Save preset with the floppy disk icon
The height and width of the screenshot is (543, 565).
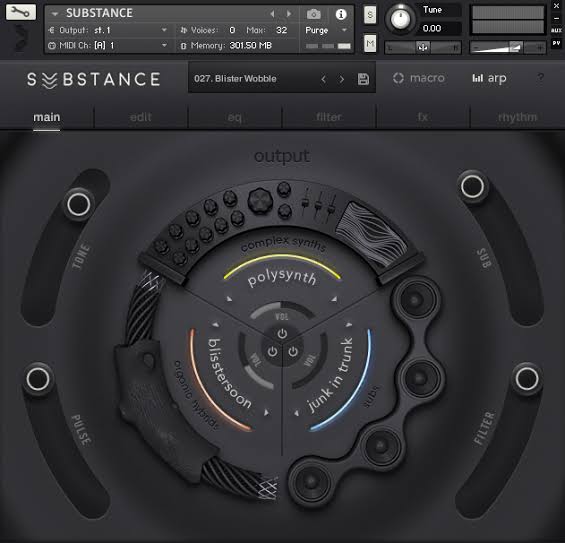tap(363, 79)
